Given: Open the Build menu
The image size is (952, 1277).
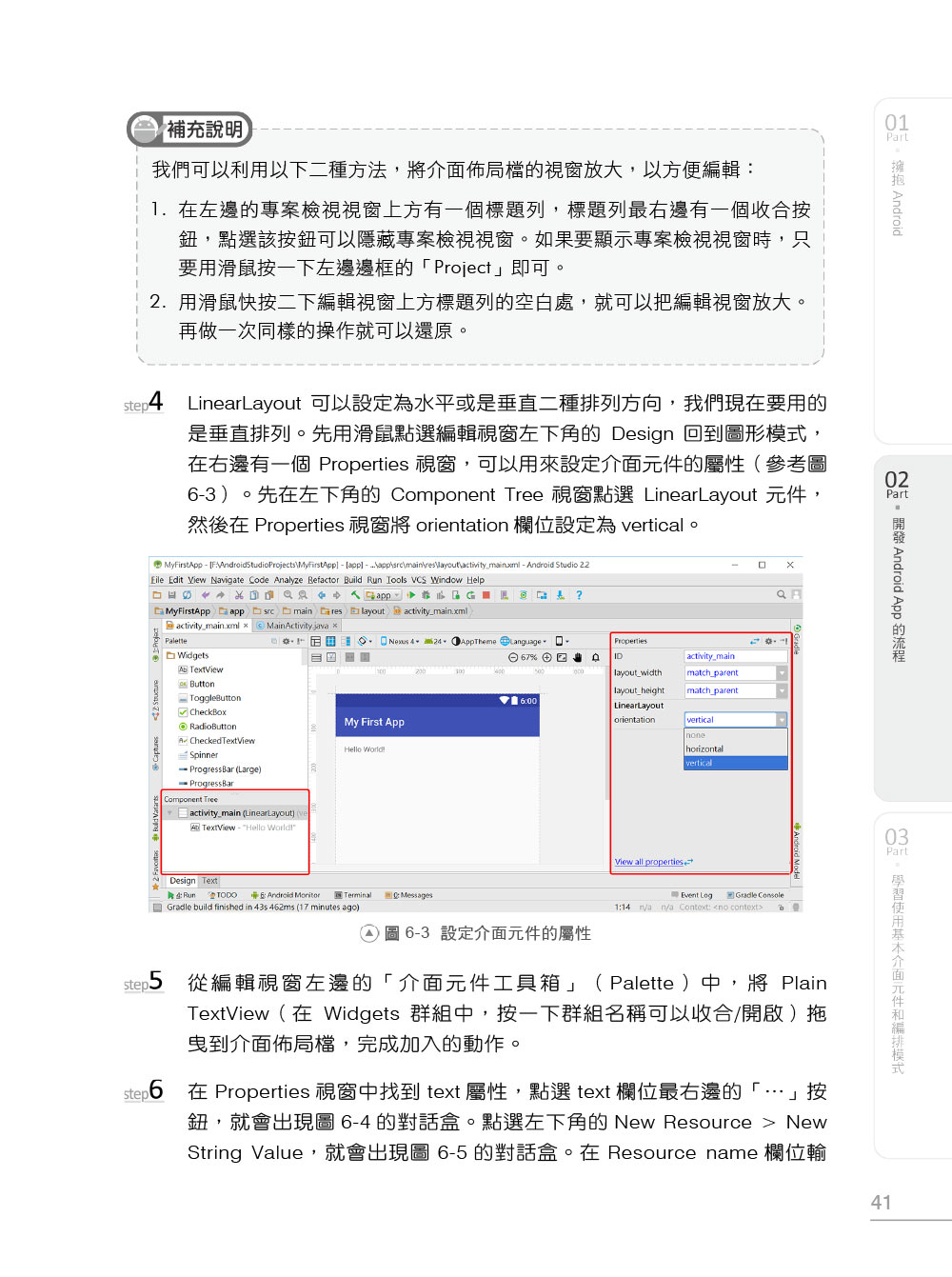Looking at the screenshot, I should coord(353,580).
